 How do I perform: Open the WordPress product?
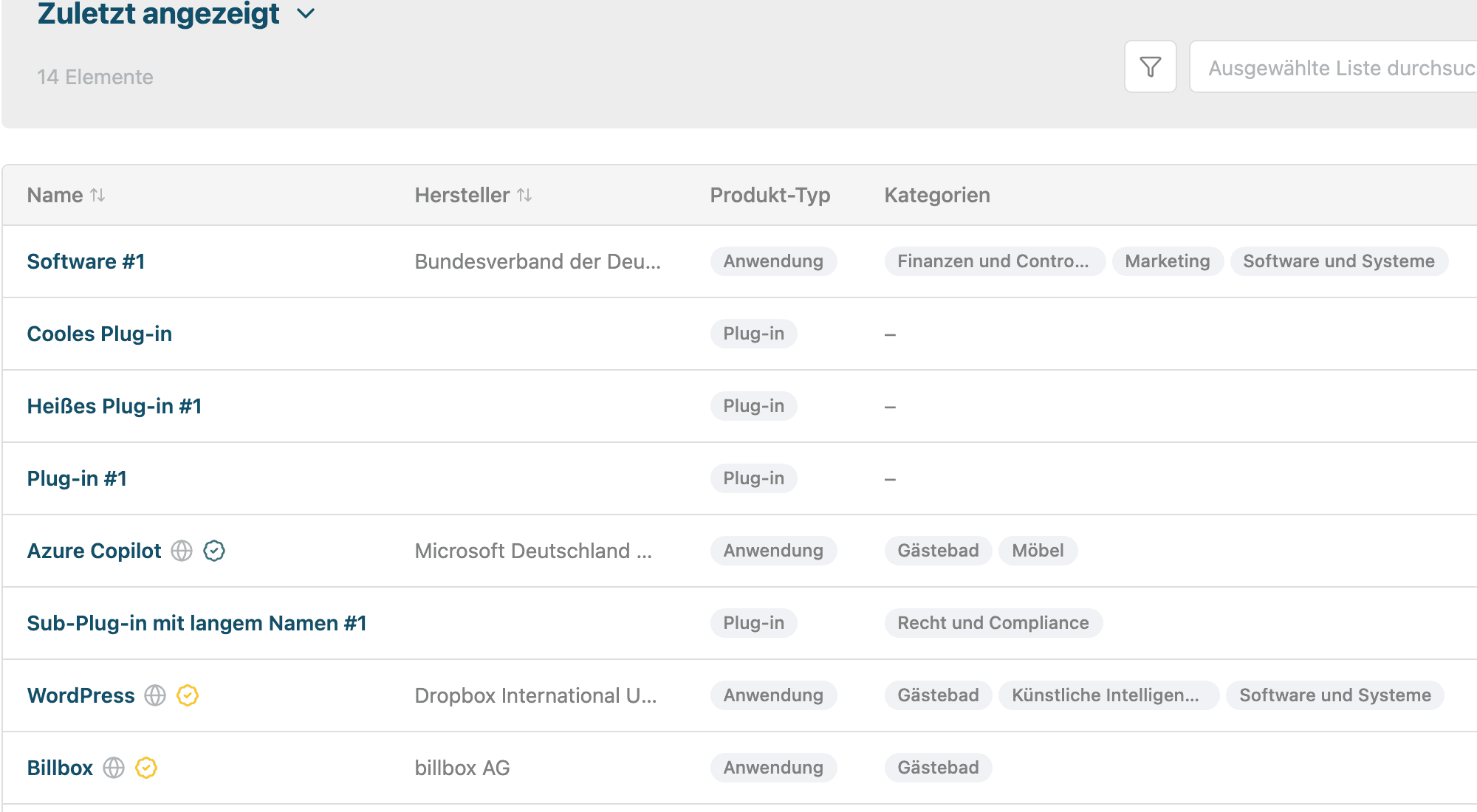point(81,695)
